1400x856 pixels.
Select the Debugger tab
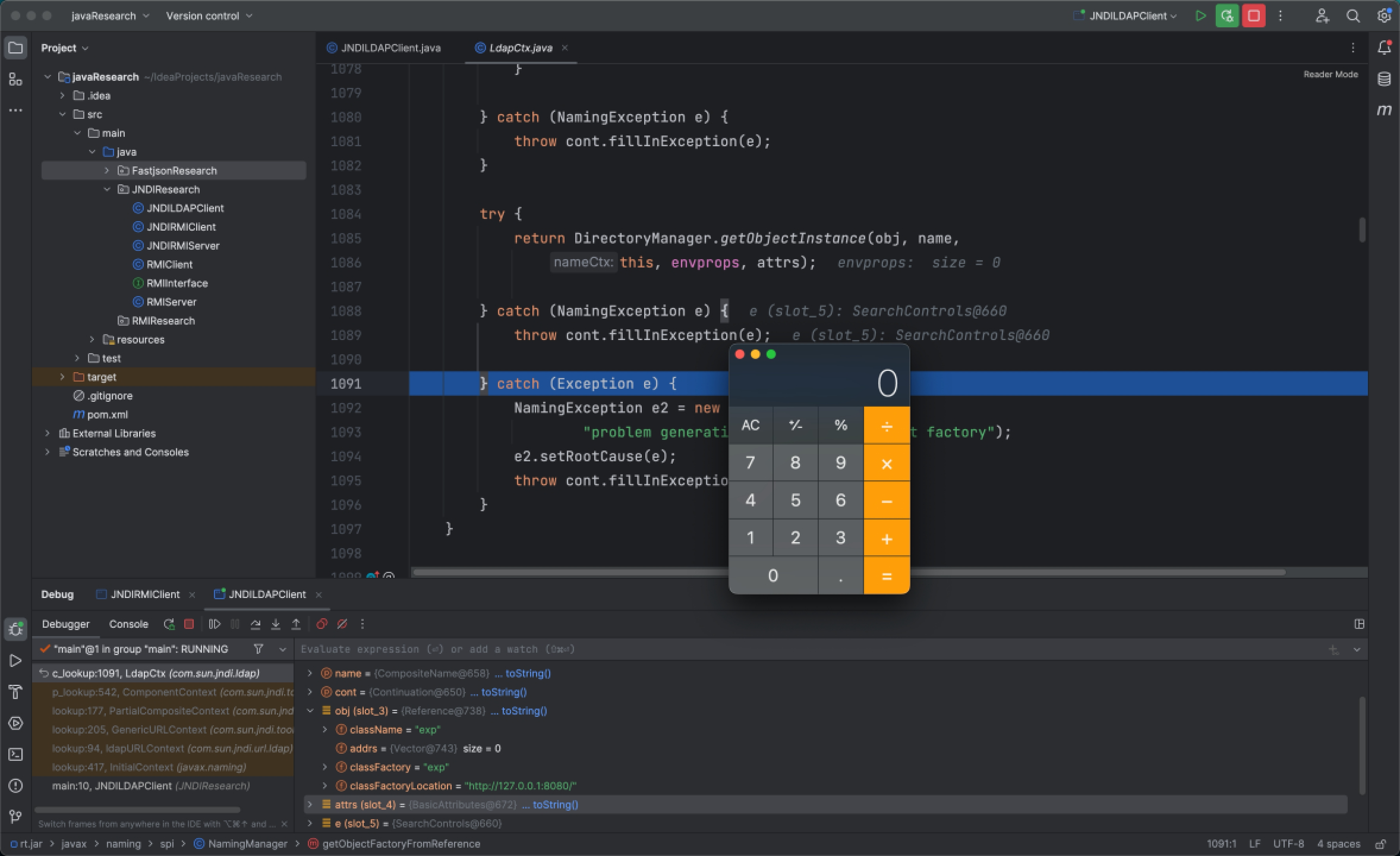pyautogui.click(x=66, y=624)
